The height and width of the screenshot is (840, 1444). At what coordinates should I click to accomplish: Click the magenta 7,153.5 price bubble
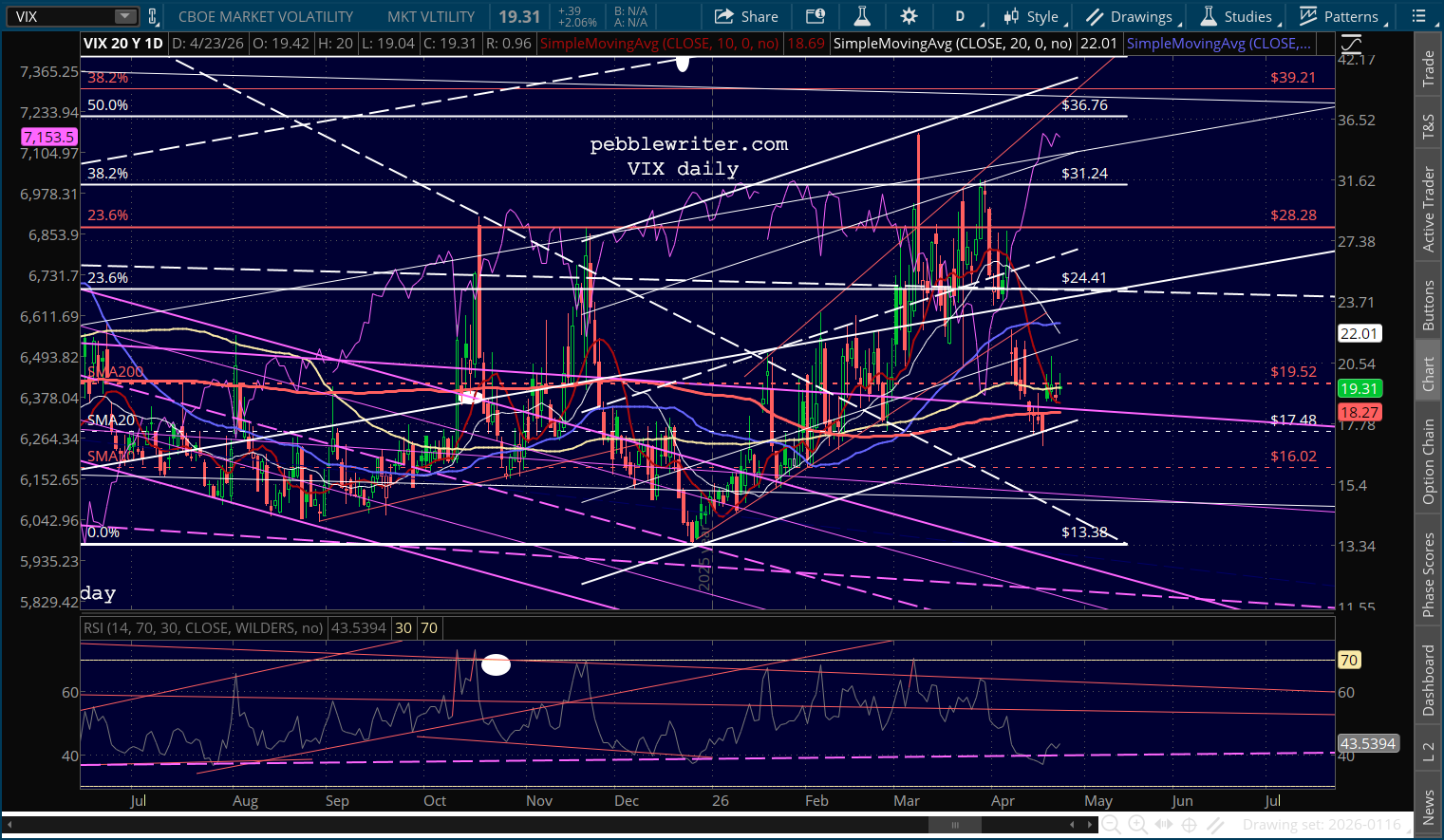point(49,137)
